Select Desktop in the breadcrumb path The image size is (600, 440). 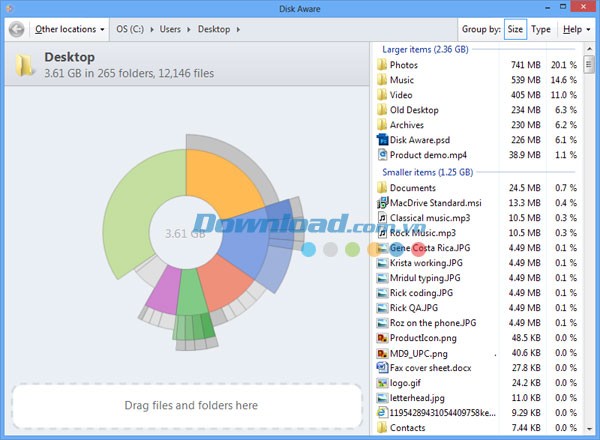tap(214, 29)
